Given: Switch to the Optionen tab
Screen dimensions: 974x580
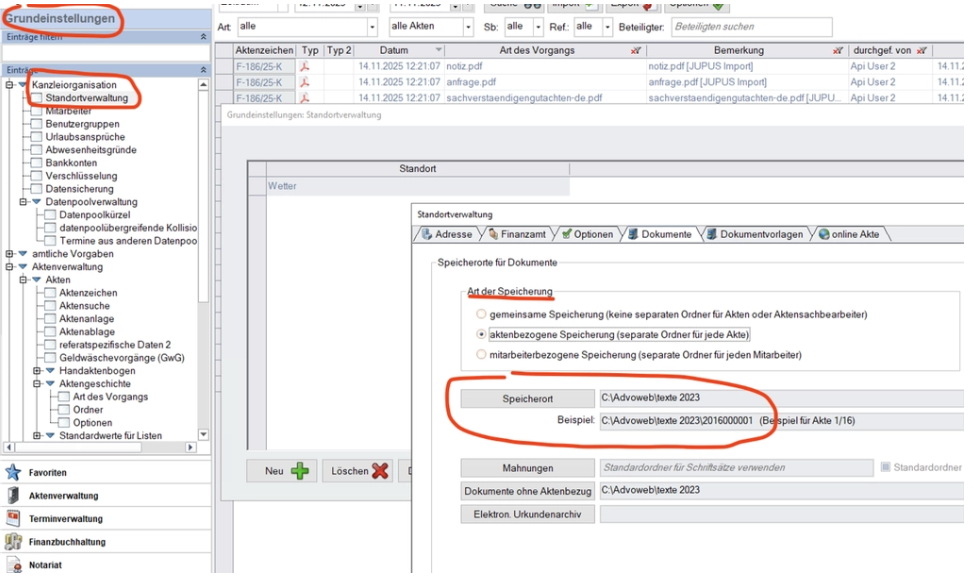Looking at the screenshot, I should (587, 234).
